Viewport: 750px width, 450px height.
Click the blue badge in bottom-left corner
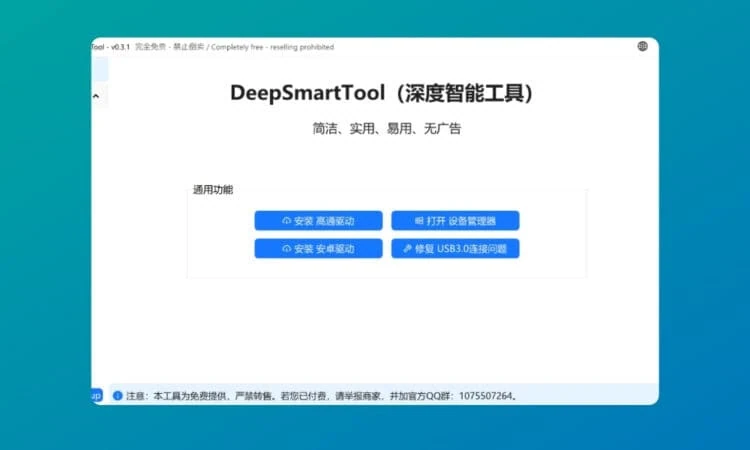pyautogui.click(x=97, y=395)
